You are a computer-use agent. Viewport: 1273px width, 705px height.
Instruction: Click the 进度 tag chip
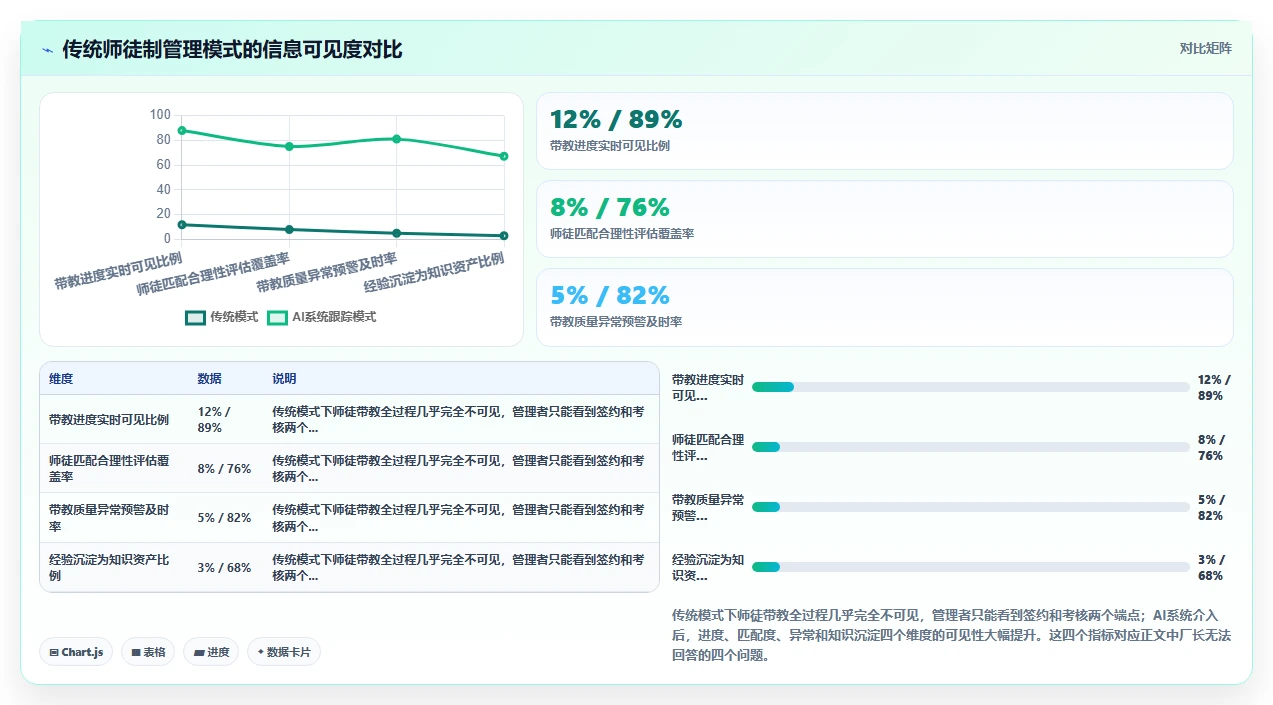[211, 652]
